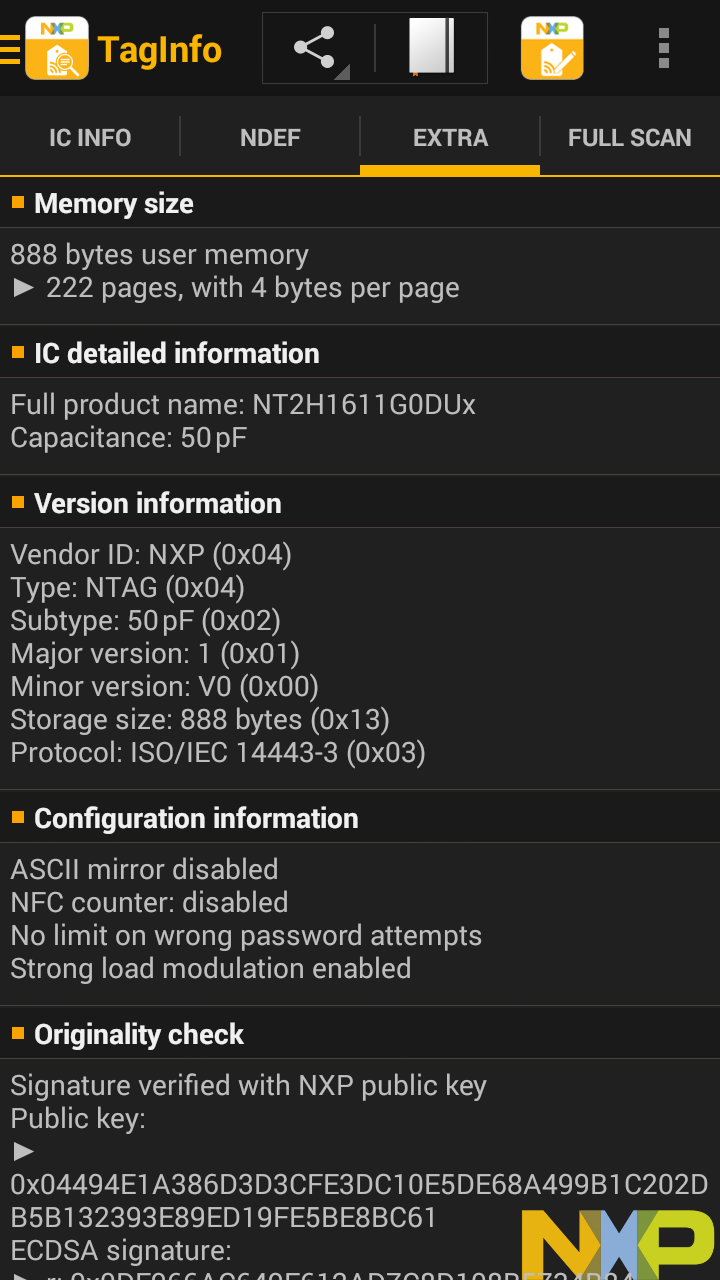Open the hamburger navigation menu
The width and height of the screenshot is (720, 1280).
pos(10,49)
